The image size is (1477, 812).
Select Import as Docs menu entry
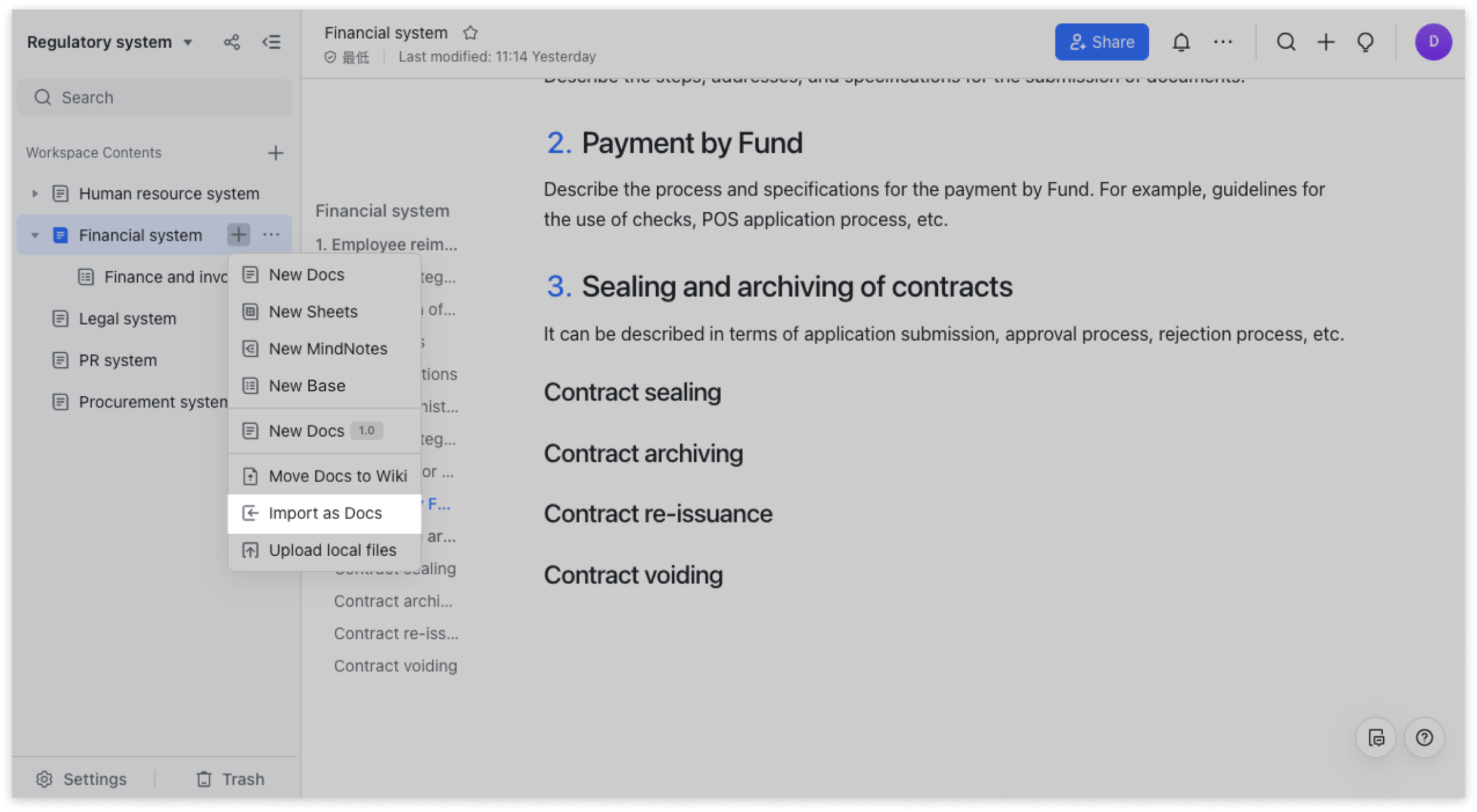(x=324, y=514)
